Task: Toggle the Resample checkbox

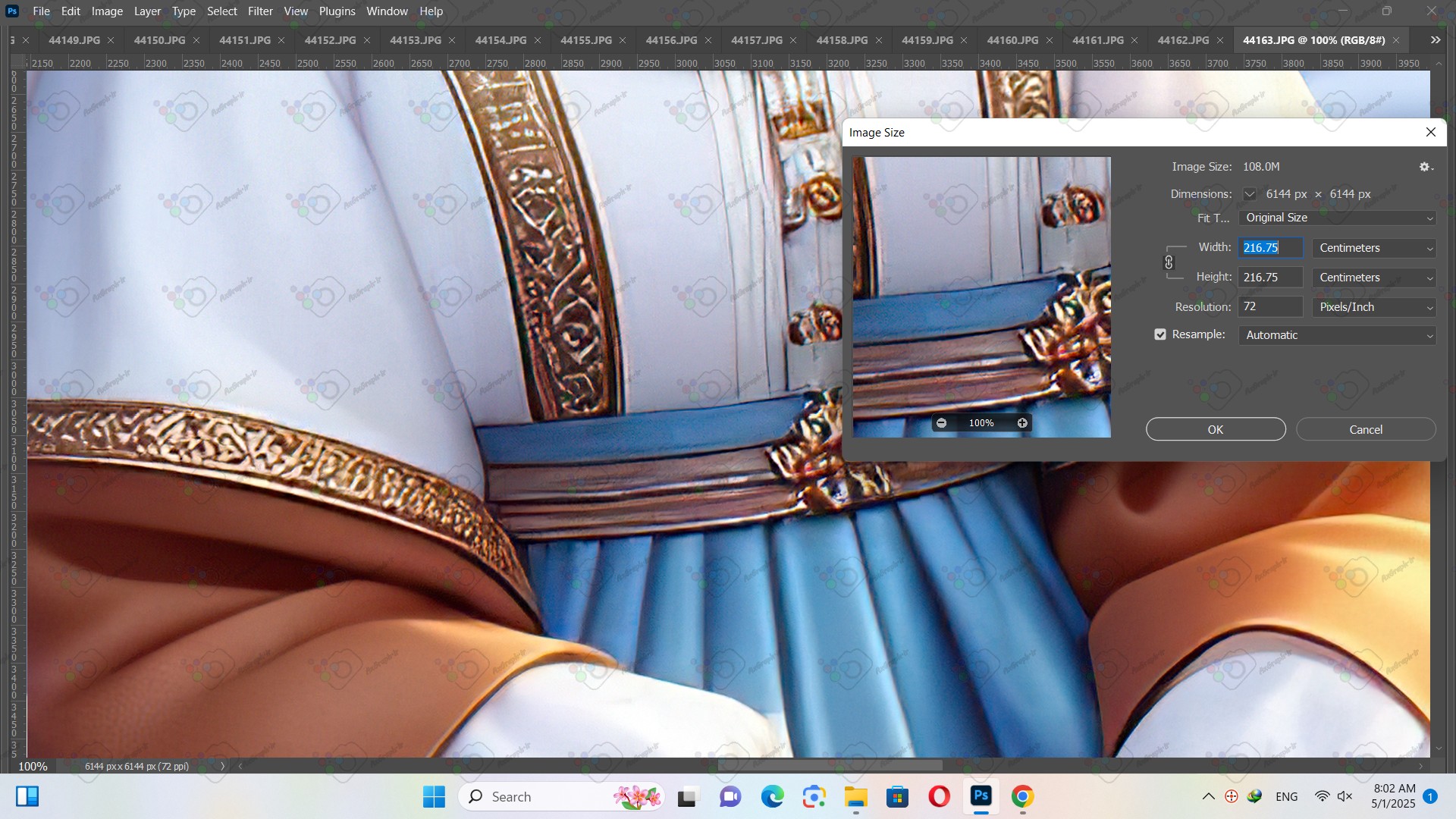Action: coord(1160,334)
